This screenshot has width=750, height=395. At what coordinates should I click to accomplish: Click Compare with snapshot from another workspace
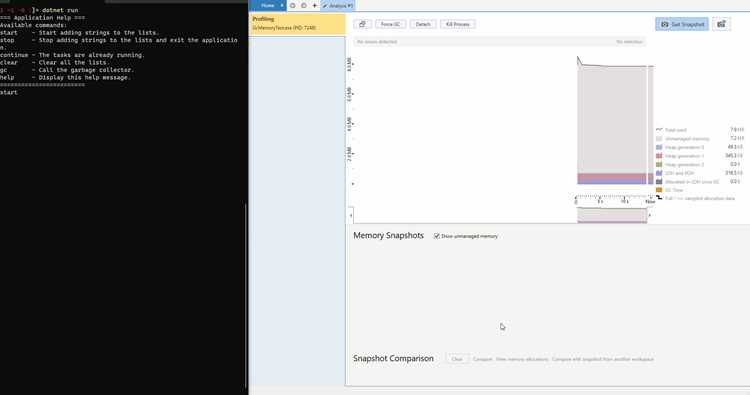pyautogui.click(x=603, y=359)
